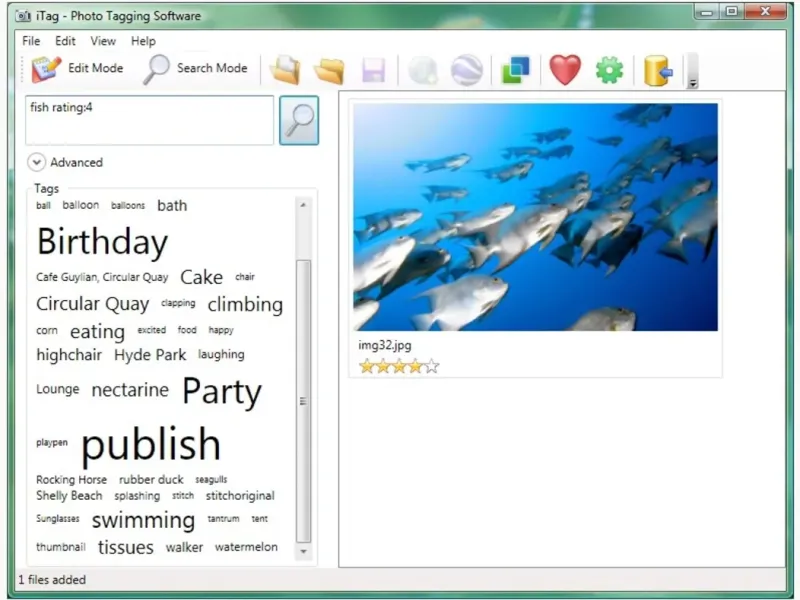The width and height of the screenshot is (800, 600).
Task: Switch to Edit Mode
Action: click(x=78, y=68)
